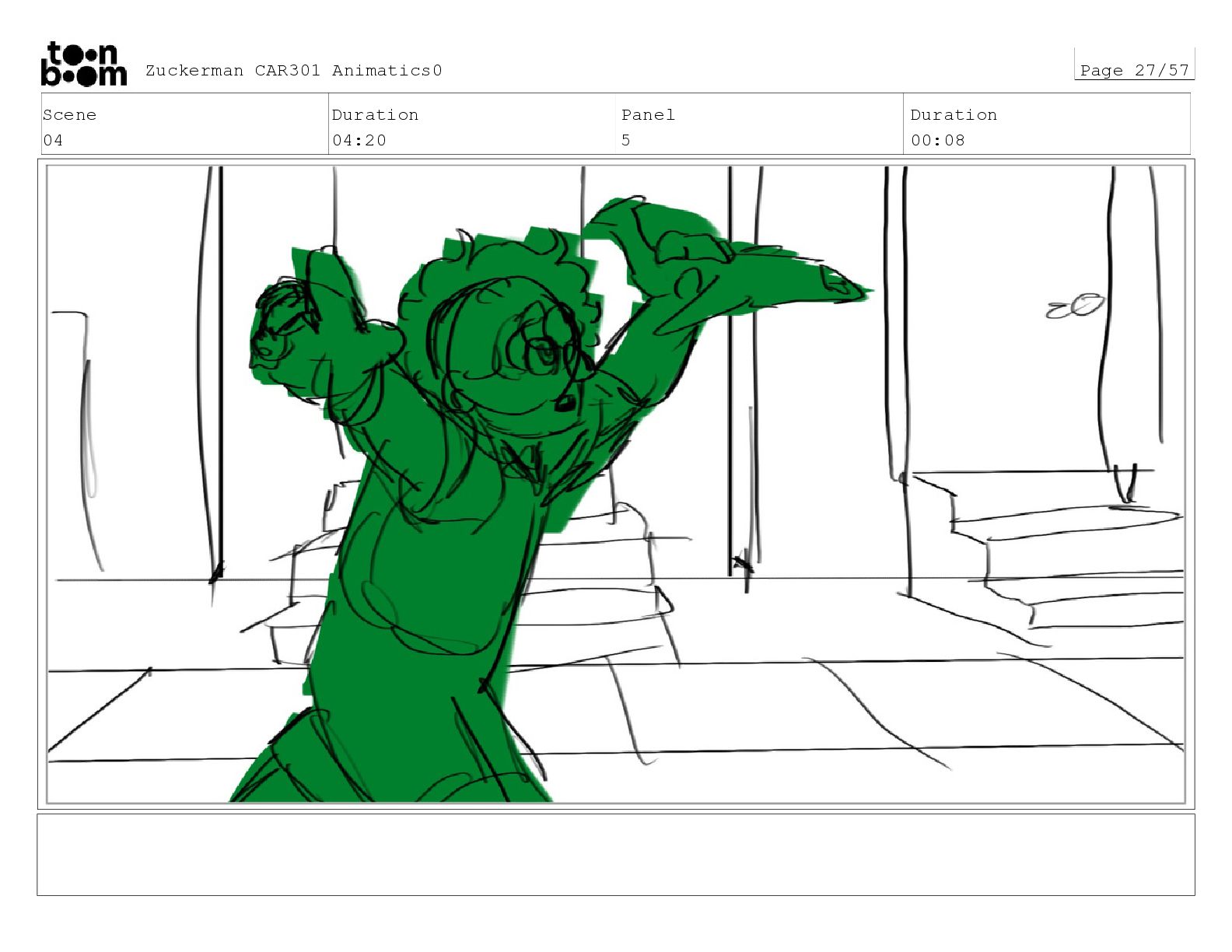
Task: Click the storyboard panel thumbnail with the green character
Action: click(616, 484)
